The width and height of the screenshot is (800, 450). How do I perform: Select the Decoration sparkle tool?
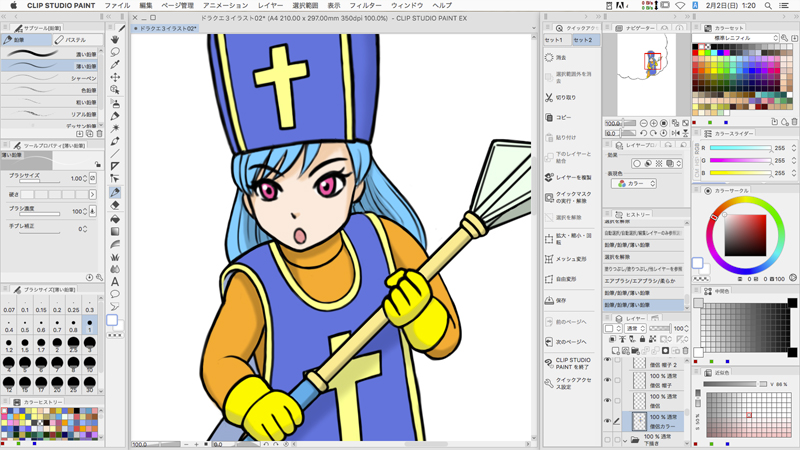point(115,128)
